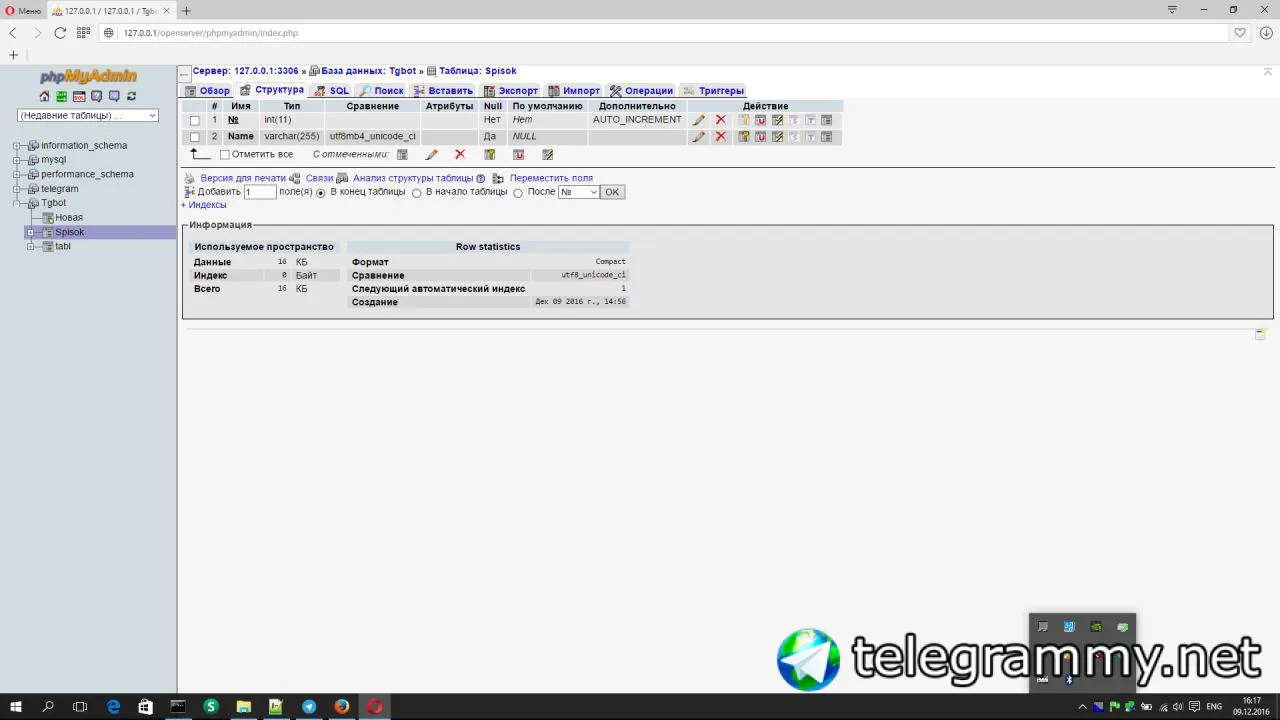Tick the 'Отметить все' checkbox
1280x720 pixels.
click(x=224, y=155)
